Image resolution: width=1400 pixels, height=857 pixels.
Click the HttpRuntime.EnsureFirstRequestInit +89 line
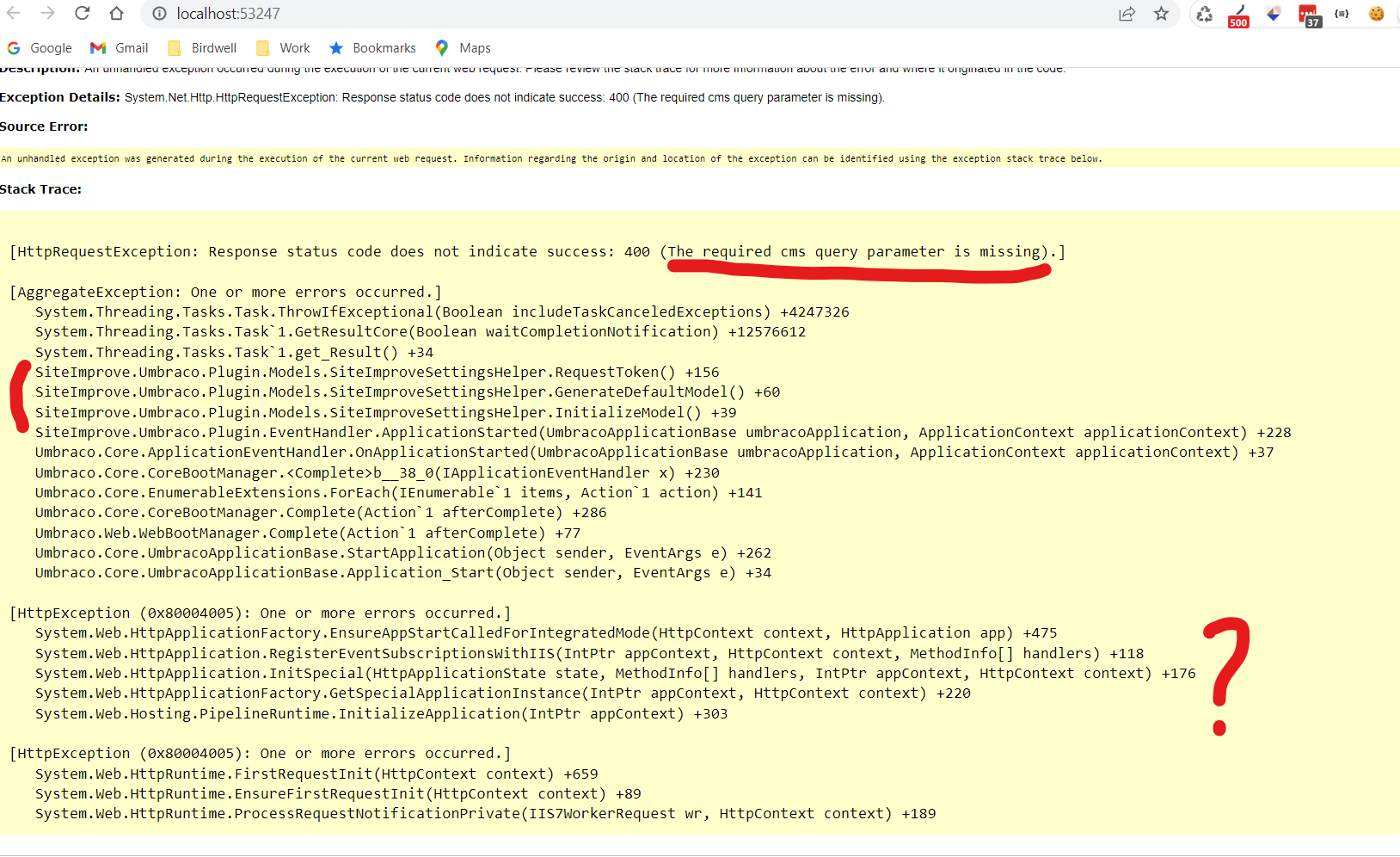point(338,793)
